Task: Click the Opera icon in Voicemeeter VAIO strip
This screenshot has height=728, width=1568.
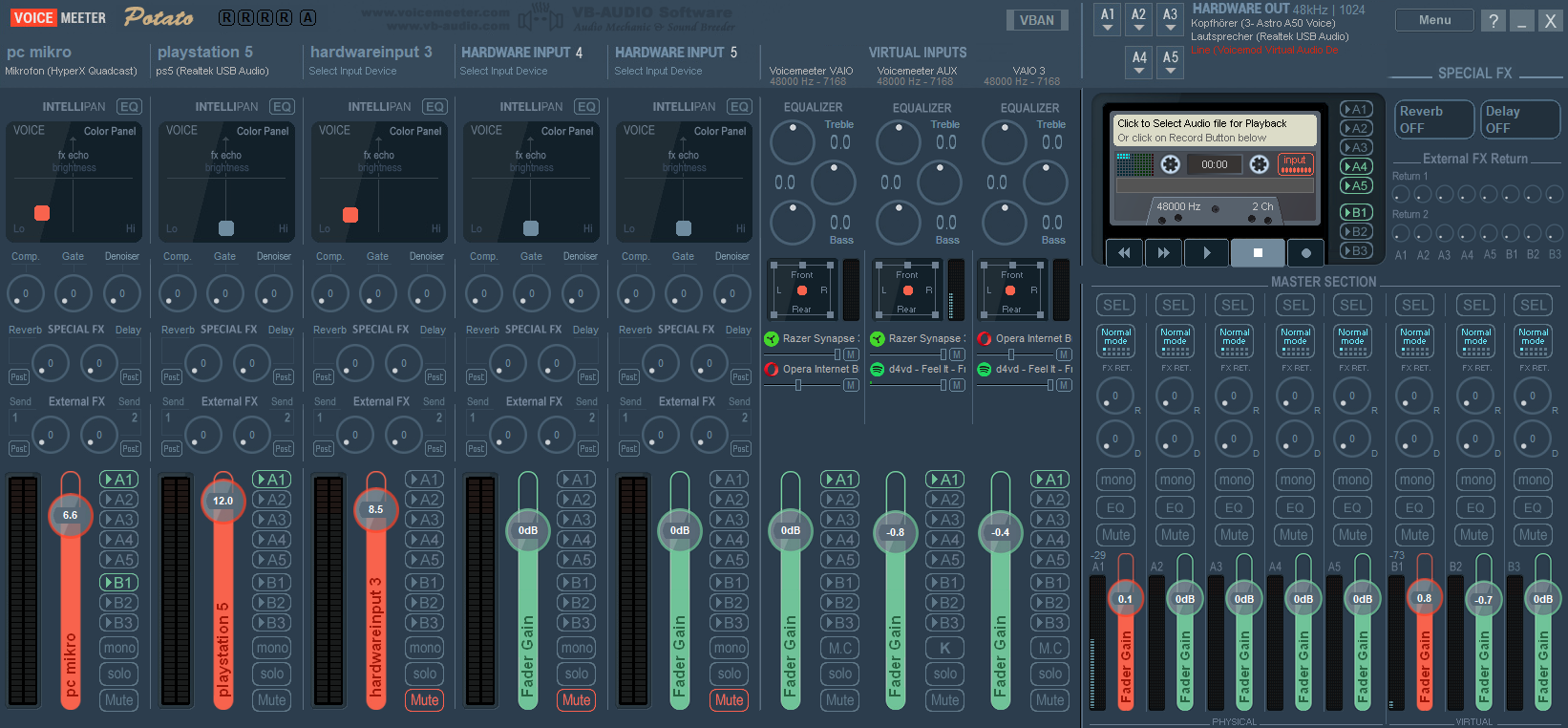Action: tap(772, 369)
